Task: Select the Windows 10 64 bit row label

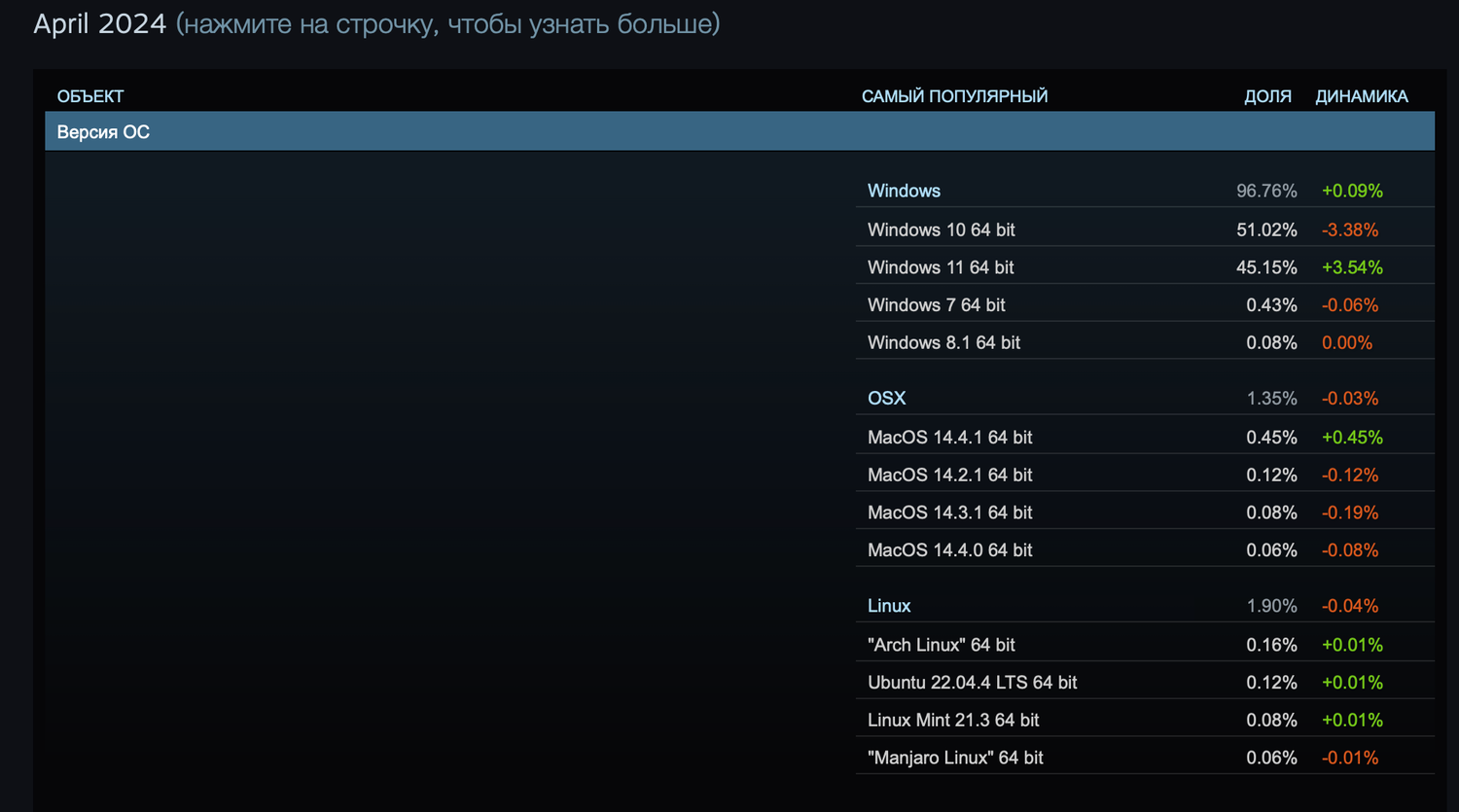Action: tap(941, 229)
